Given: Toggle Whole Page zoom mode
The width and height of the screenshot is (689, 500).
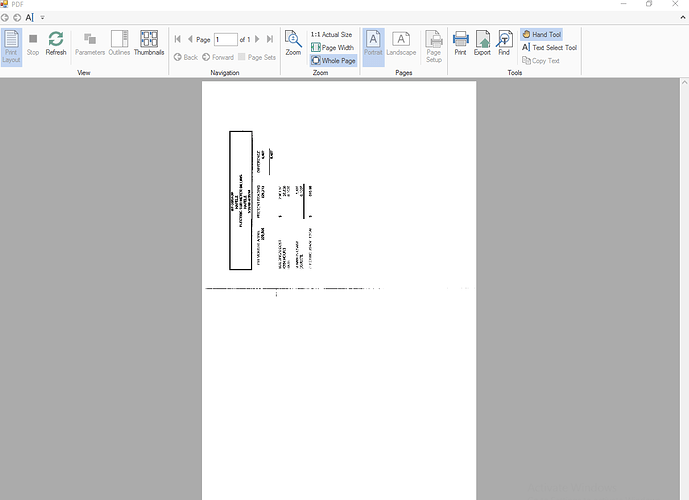Looking at the screenshot, I should [x=334, y=61].
